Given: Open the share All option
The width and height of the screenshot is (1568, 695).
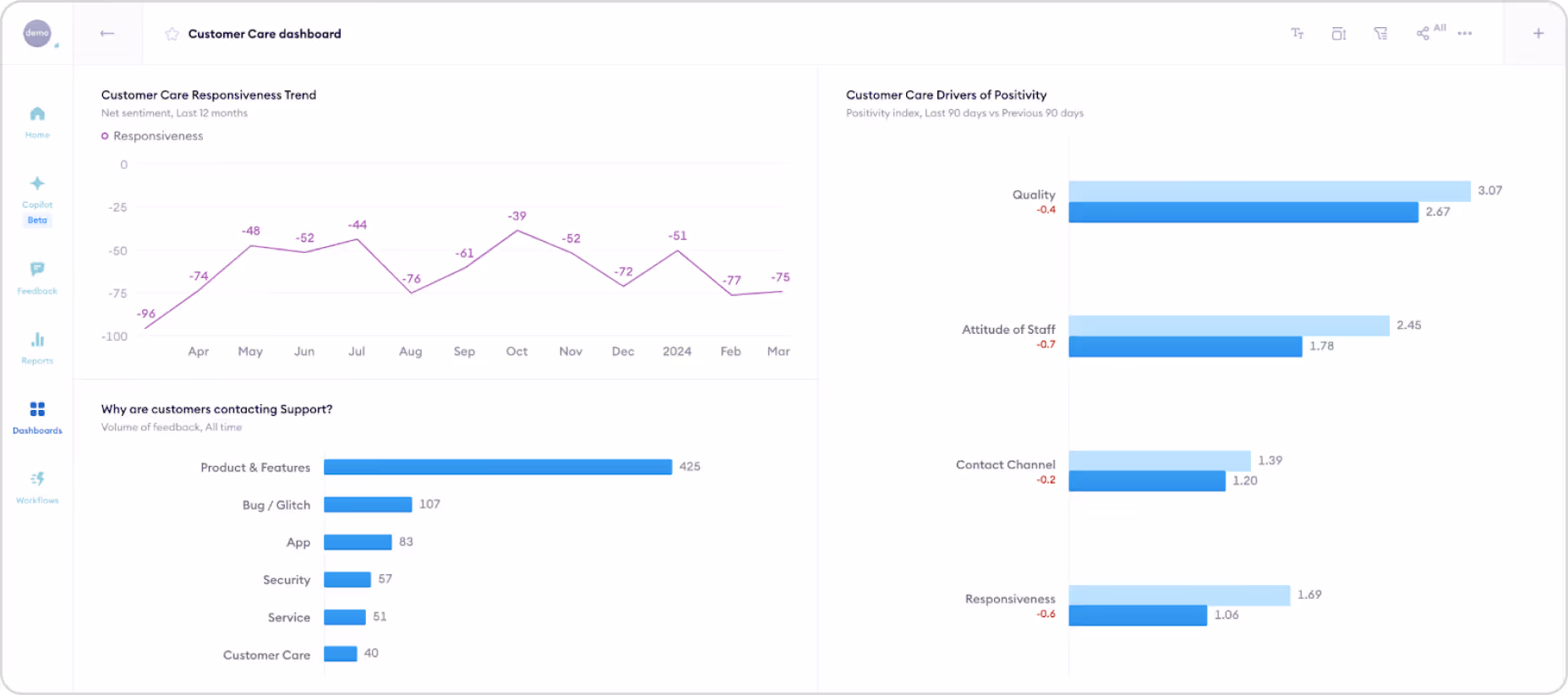Looking at the screenshot, I should pyautogui.click(x=1430, y=32).
